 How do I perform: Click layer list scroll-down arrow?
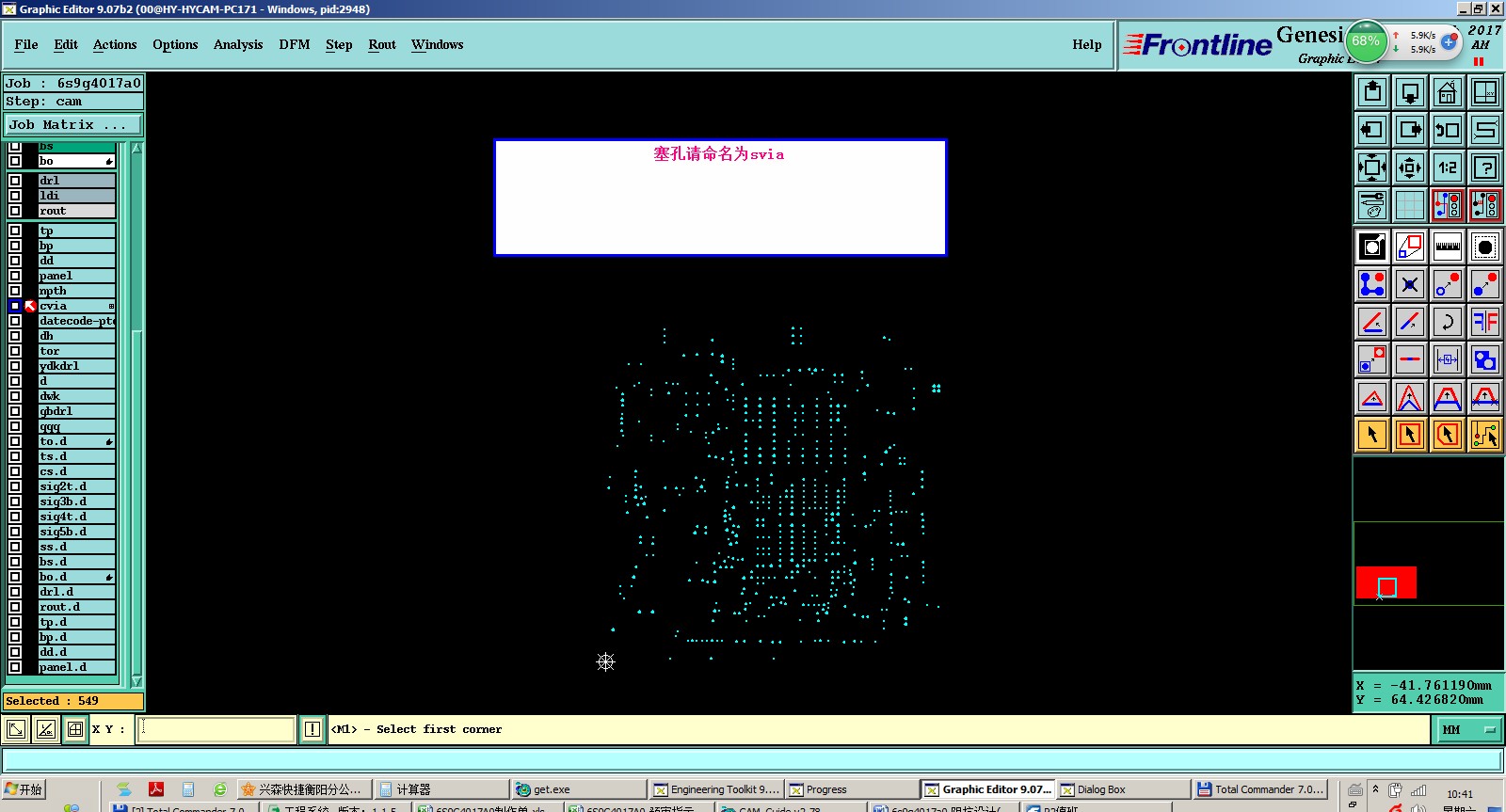click(136, 681)
